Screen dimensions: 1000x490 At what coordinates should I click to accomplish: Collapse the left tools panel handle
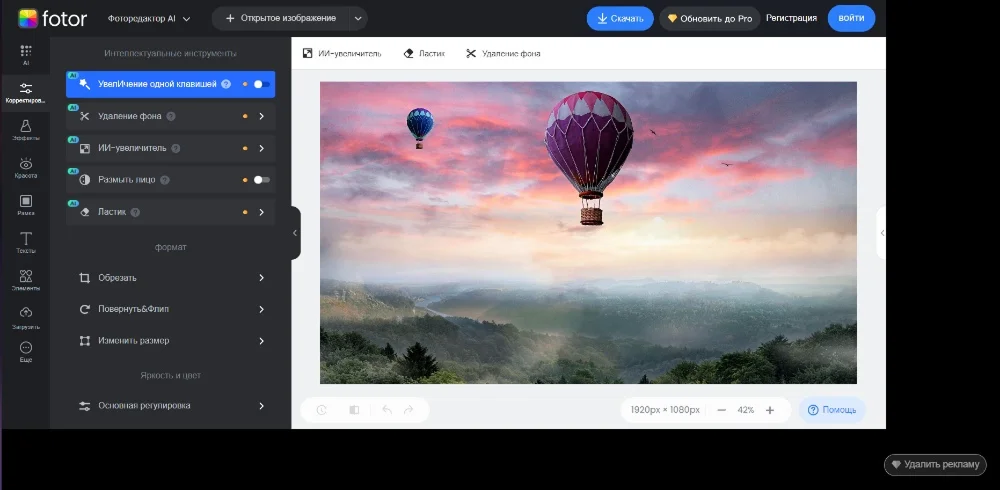point(295,233)
